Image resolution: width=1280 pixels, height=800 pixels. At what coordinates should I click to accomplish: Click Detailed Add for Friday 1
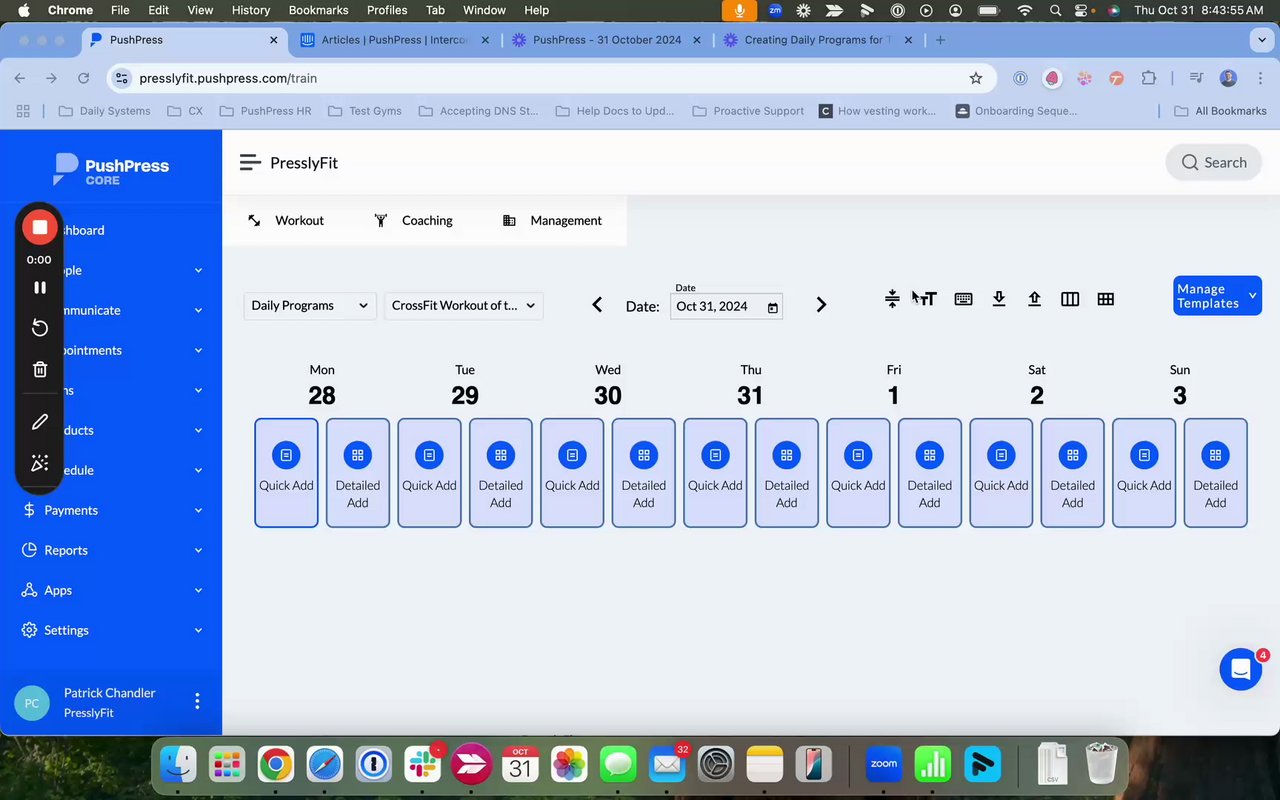[930, 473]
